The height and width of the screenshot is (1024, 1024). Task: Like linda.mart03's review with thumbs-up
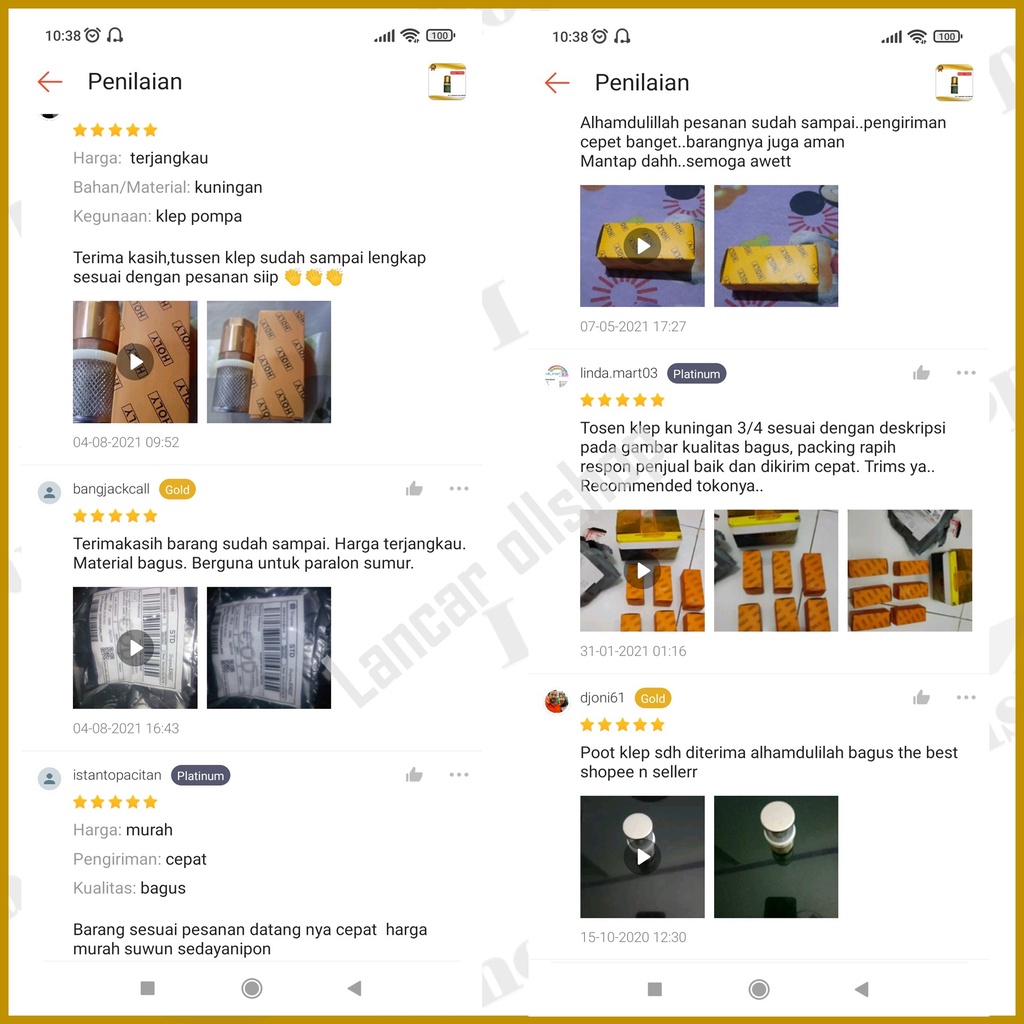pyautogui.click(x=921, y=373)
